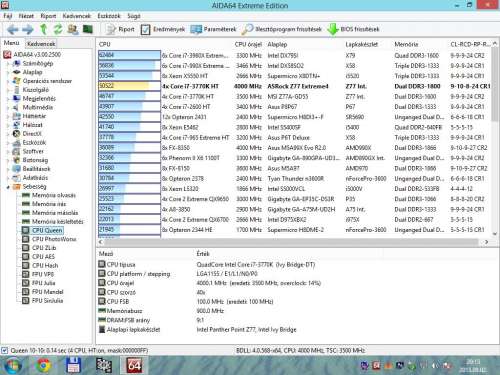This screenshot has height=375, width=500.
Task: Switch to the Kedvencek tab in sidebar
Action: [41, 44]
